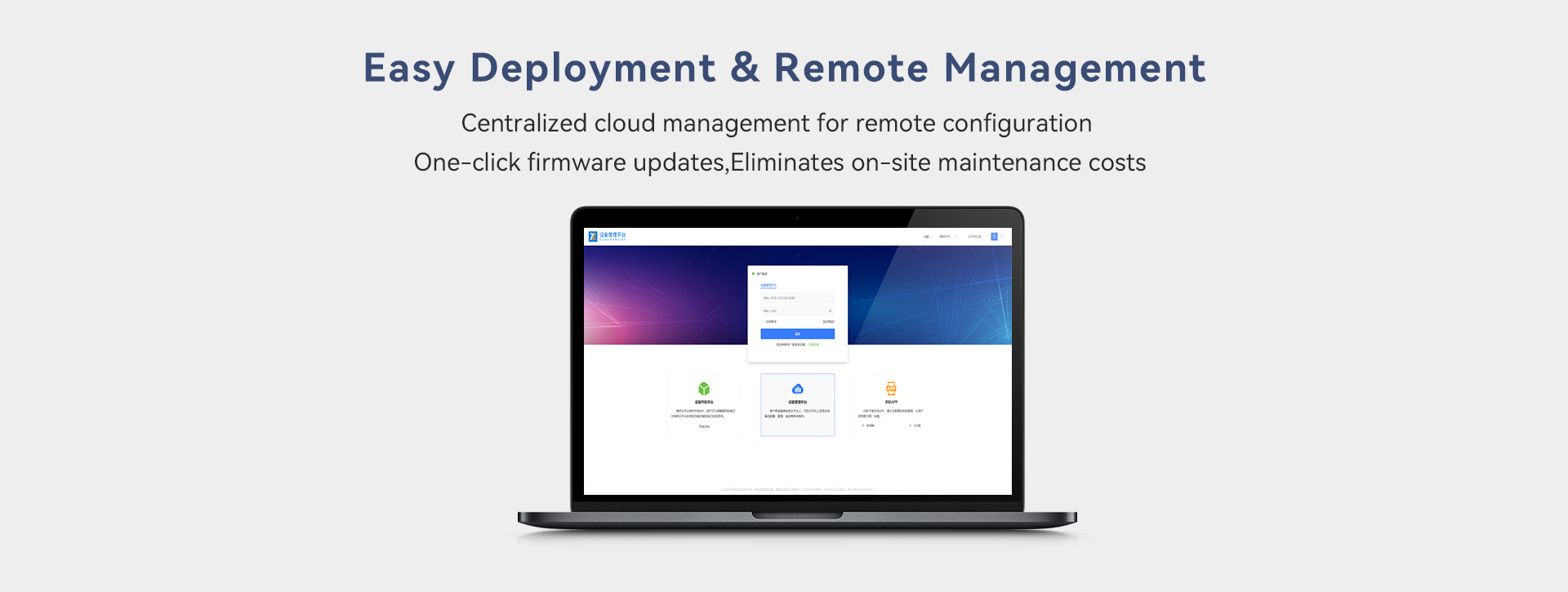Click the blue square icon in header
The height and width of the screenshot is (592, 1568).
[x=994, y=237]
